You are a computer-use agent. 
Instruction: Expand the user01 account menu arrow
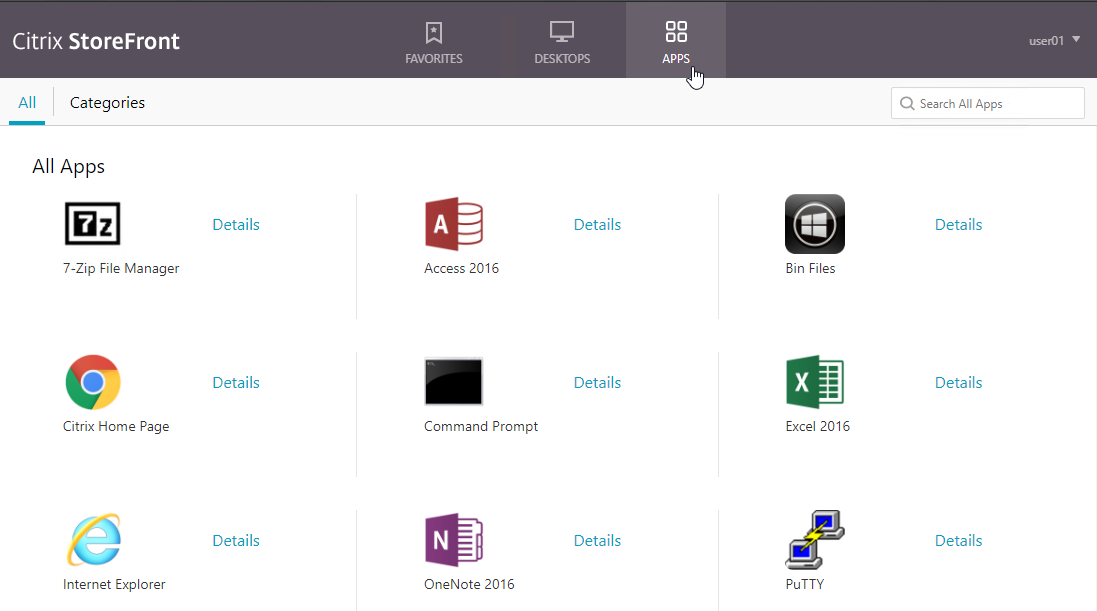(1076, 39)
